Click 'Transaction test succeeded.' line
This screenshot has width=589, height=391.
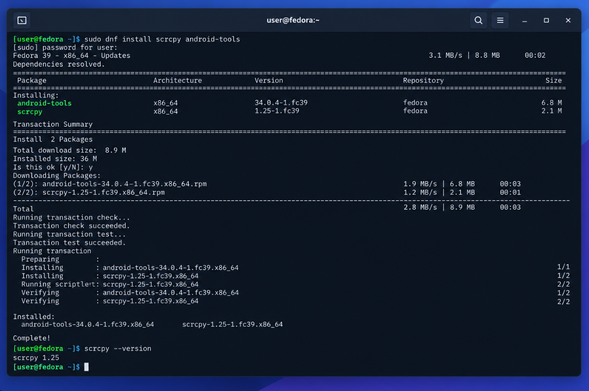pyautogui.click(x=69, y=243)
